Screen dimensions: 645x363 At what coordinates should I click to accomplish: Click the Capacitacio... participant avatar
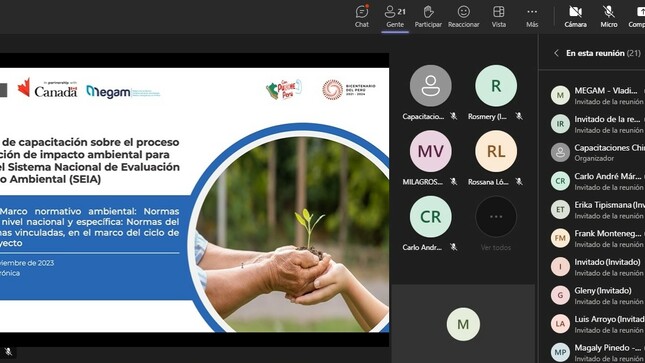click(x=431, y=86)
